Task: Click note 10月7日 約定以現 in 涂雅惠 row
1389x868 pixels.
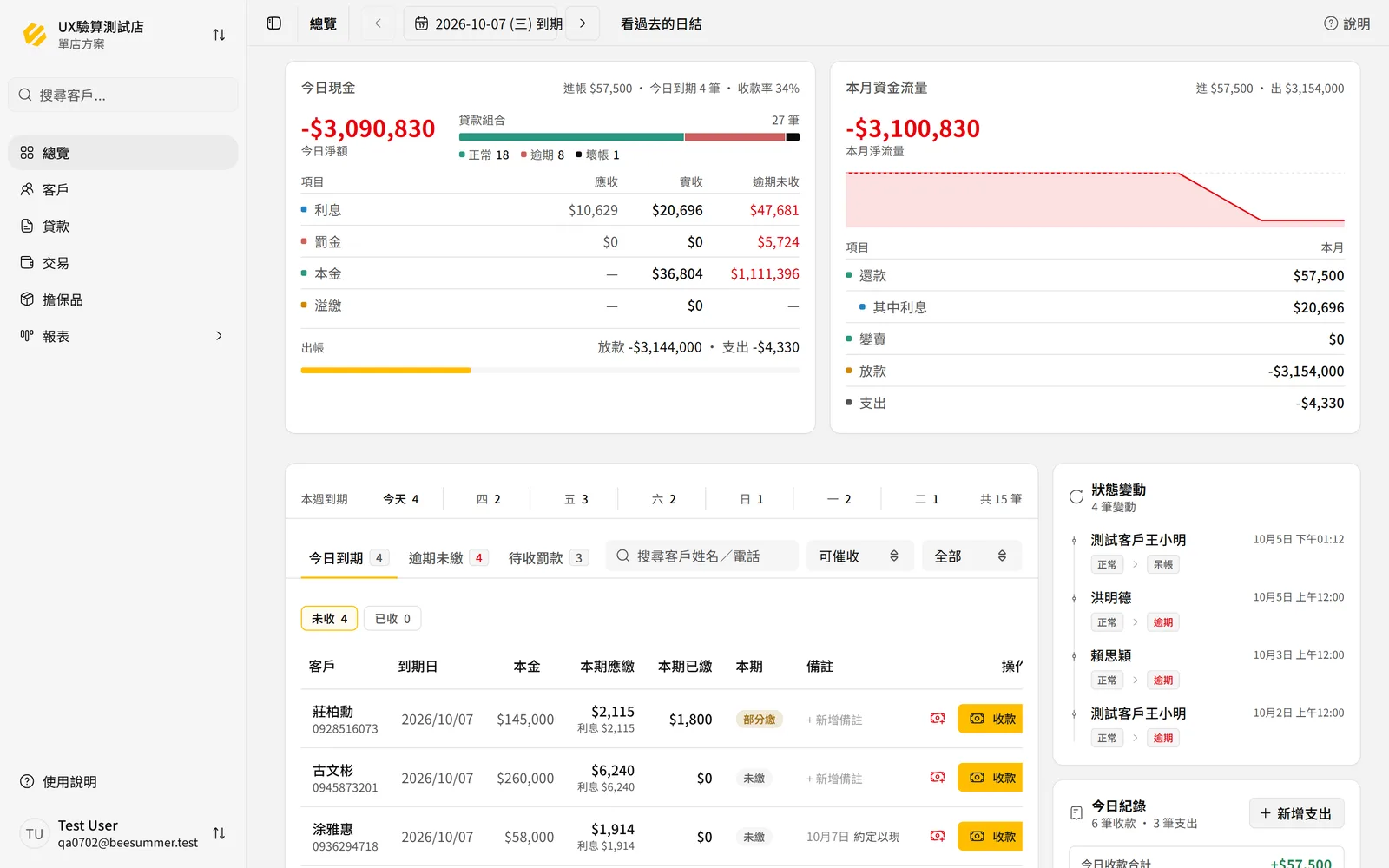Action: [852, 837]
